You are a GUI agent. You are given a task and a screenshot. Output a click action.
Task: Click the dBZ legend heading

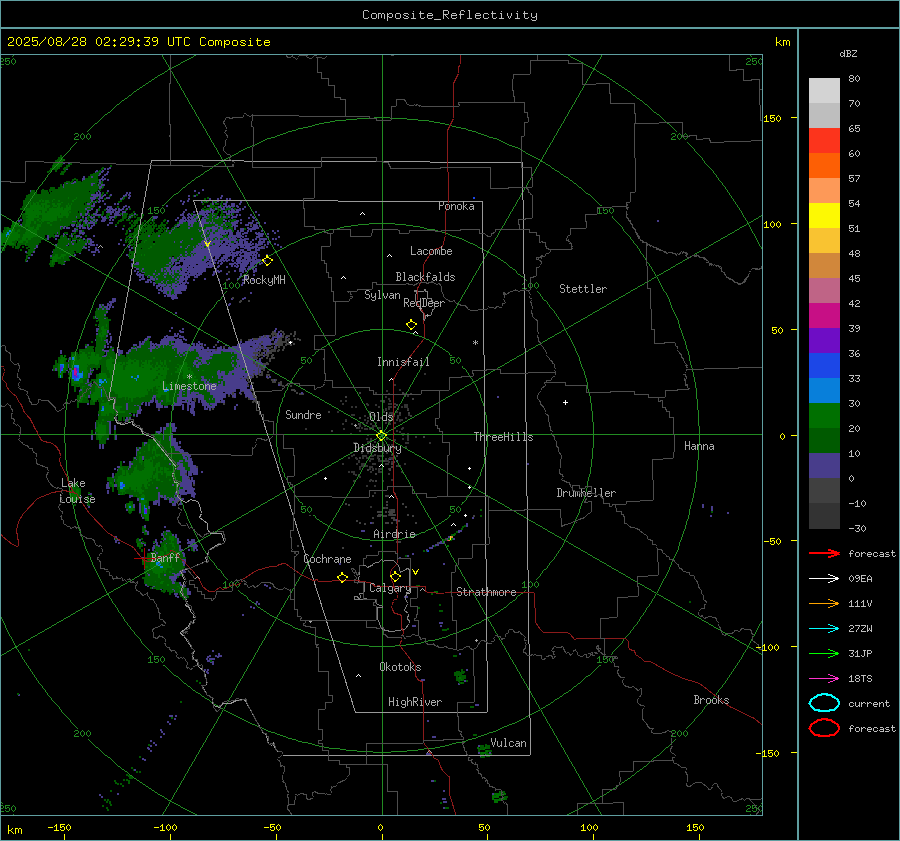click(x=848, y=54)
